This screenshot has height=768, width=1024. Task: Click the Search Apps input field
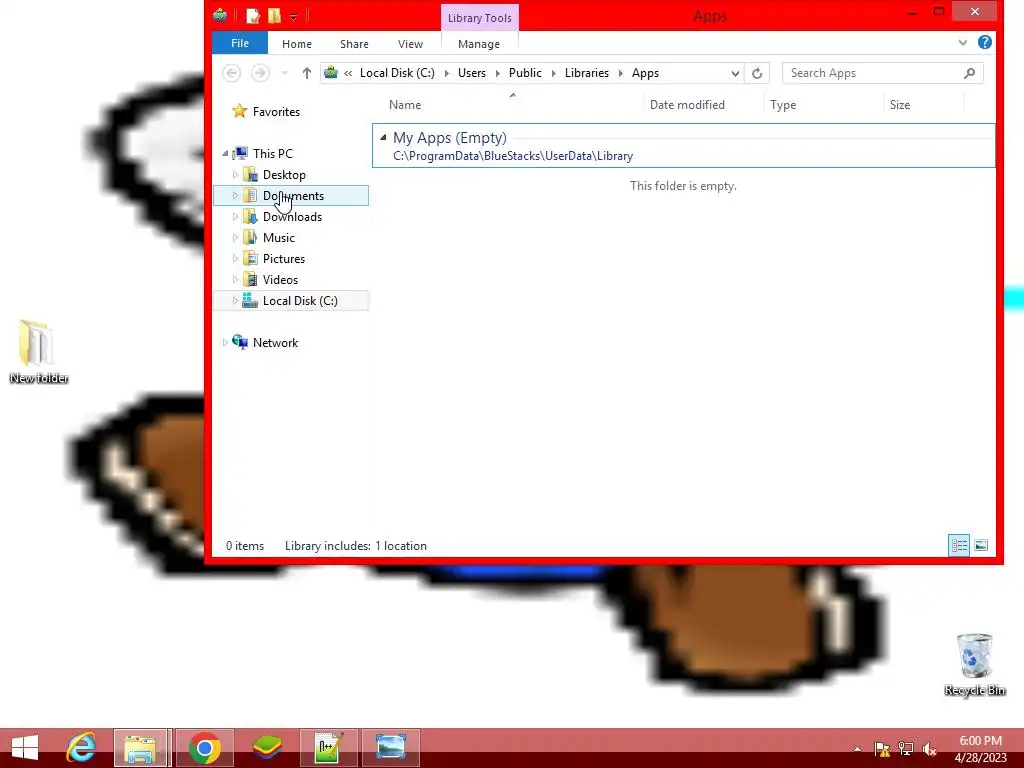[872, 73]
